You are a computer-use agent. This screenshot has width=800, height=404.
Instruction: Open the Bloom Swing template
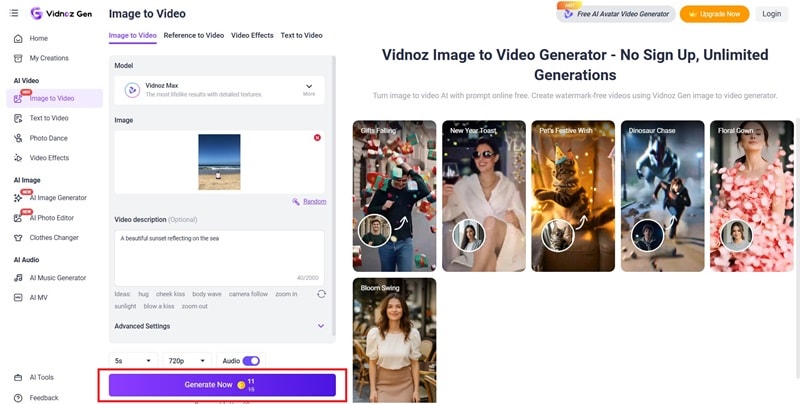(x=394, y=340)
